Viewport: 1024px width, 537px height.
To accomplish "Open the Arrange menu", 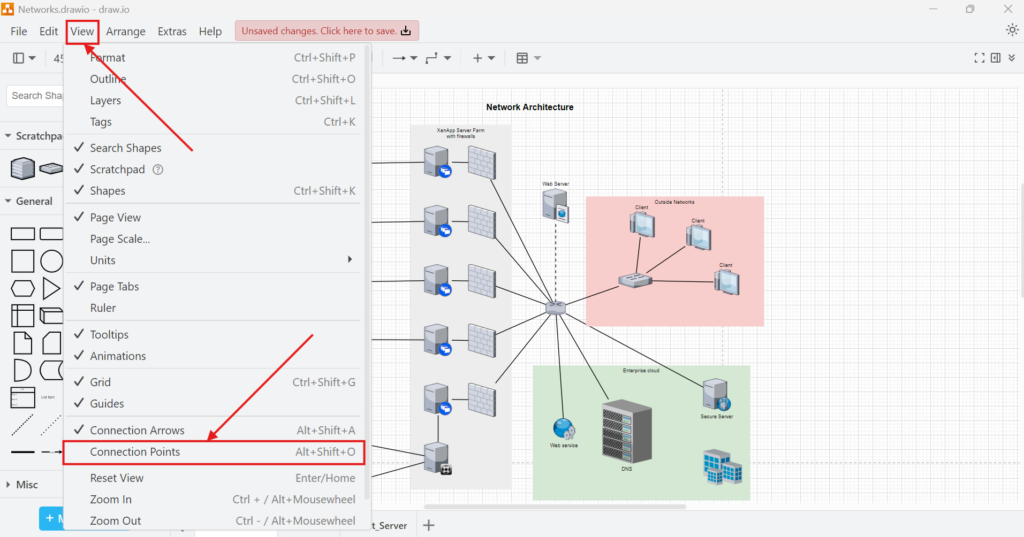I will 125,31.
